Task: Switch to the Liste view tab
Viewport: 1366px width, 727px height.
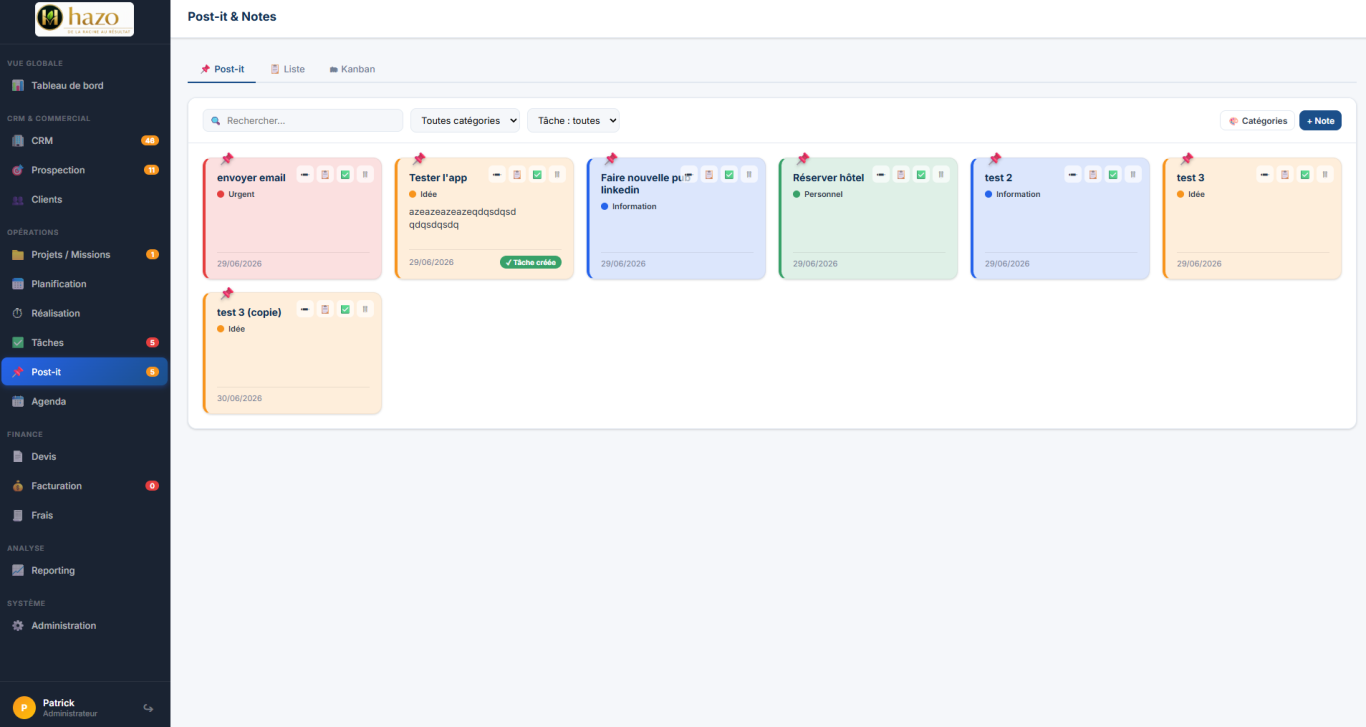Action: pos(288,69)
